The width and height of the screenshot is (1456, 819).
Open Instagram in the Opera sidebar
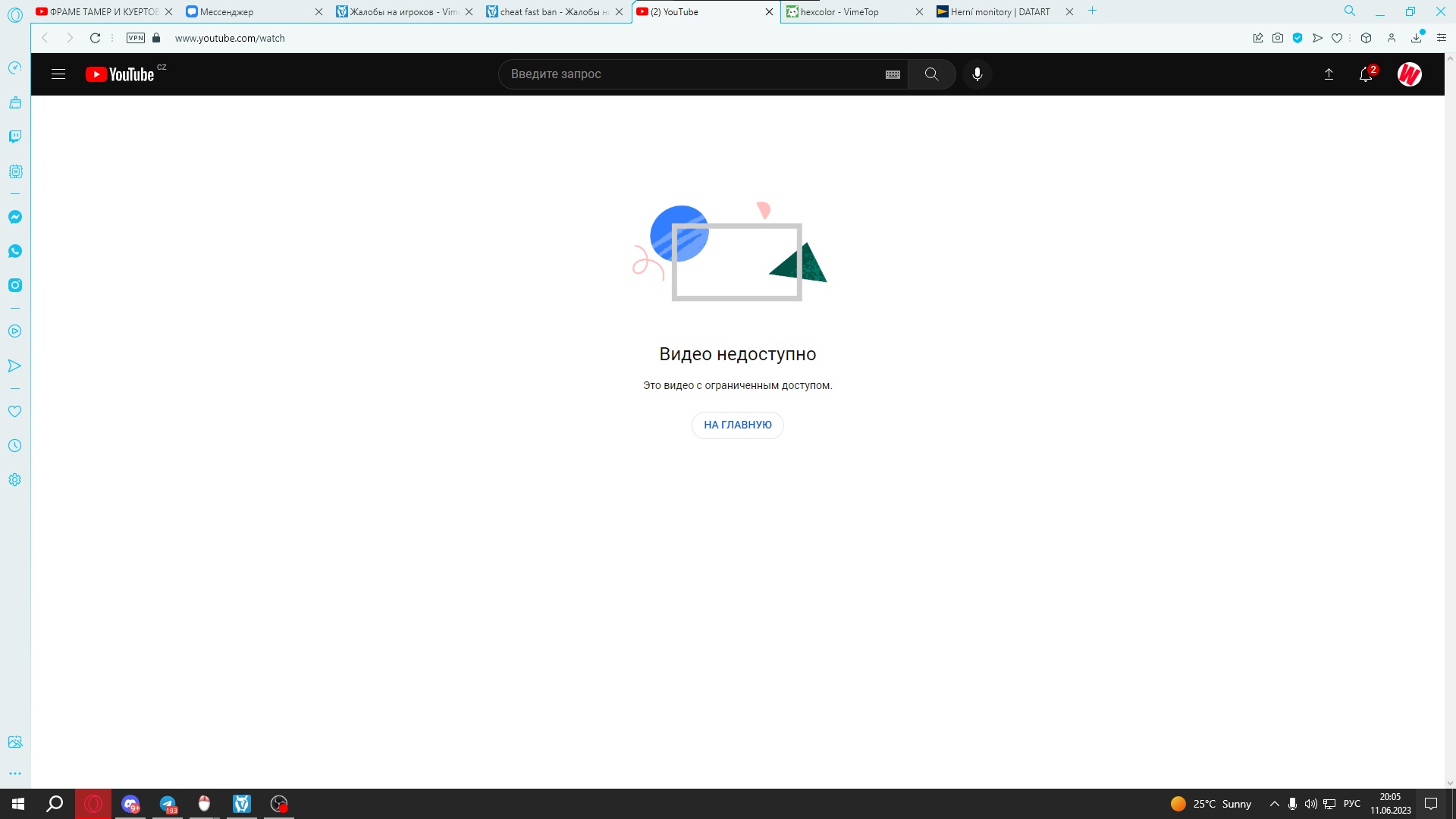point(15,285)
